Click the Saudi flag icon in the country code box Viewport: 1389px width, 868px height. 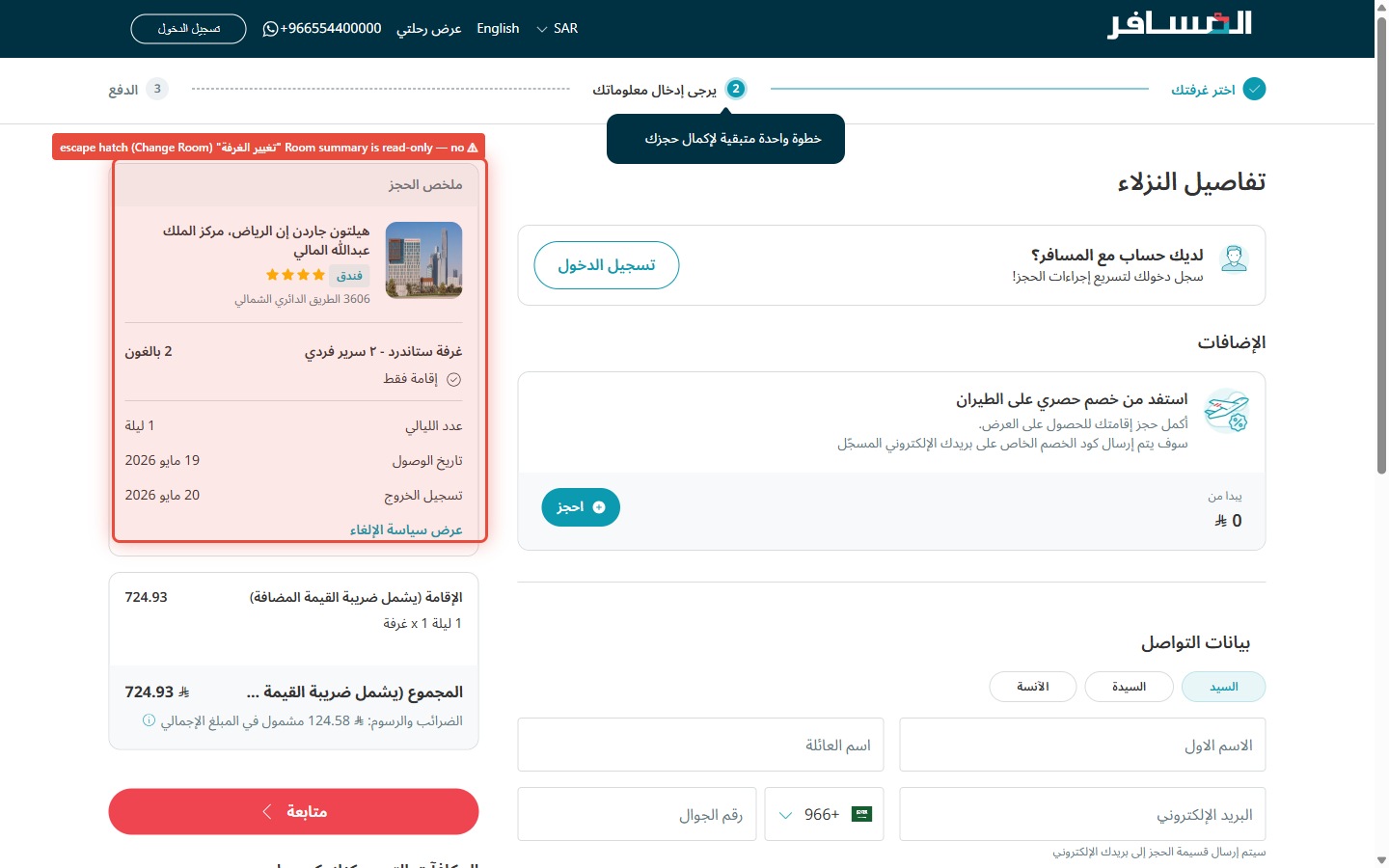[x=862, y=814]
